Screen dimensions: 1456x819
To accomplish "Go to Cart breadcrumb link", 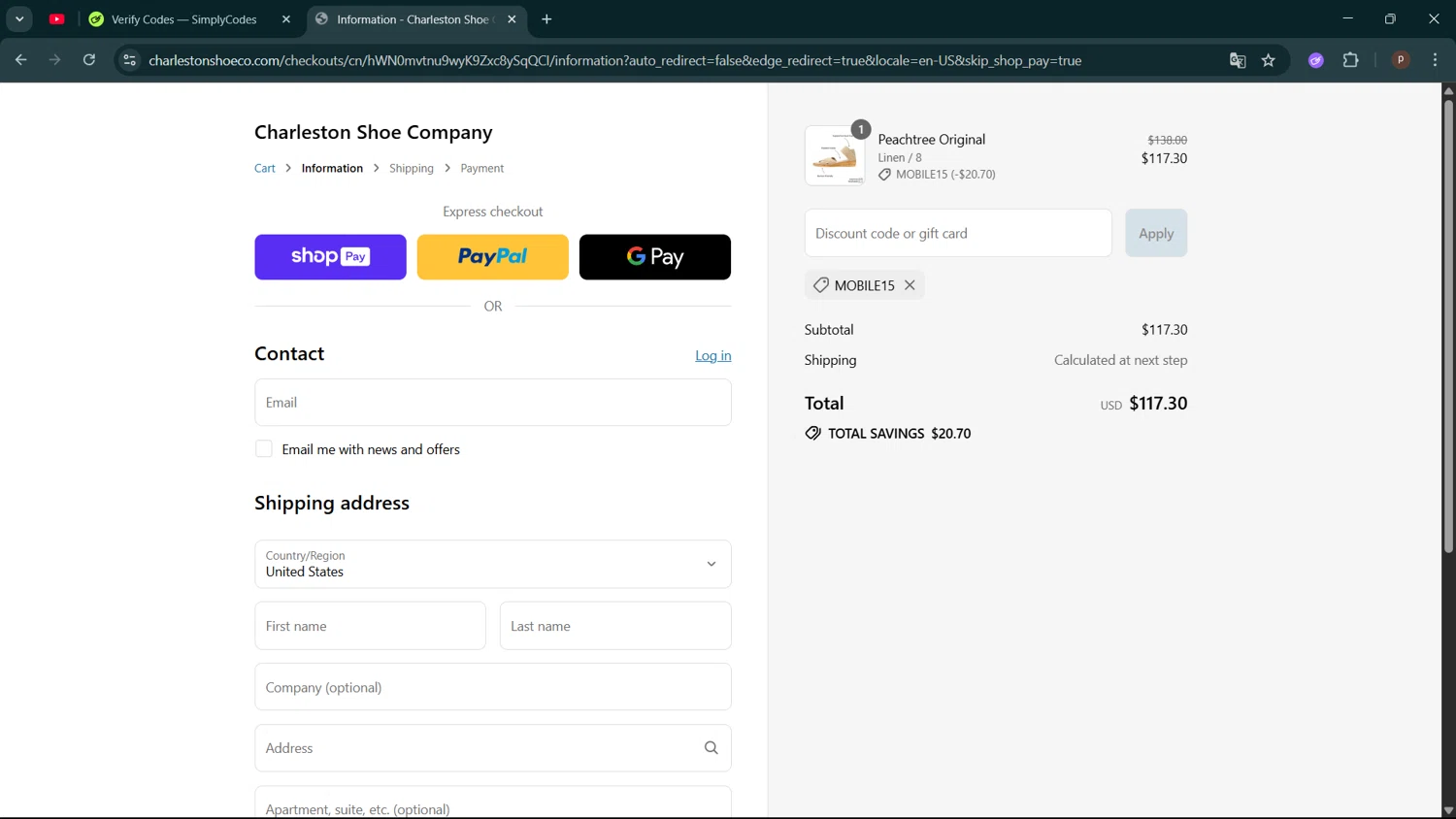I will pos(265,168).
